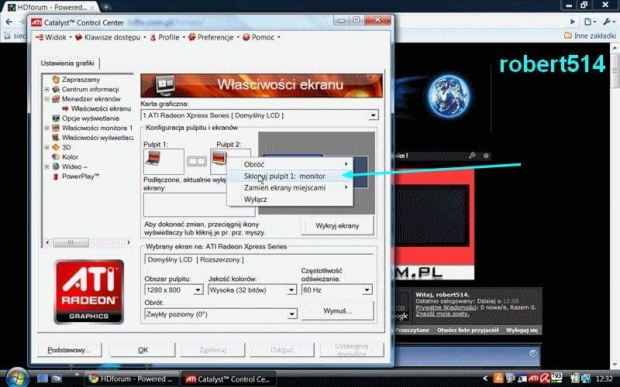The width and height of the screenshot is (620, 387).
Task: Click the tree panel horizontal scrollbar thumb
Action: pyautogui.click(x=71, y=242)
